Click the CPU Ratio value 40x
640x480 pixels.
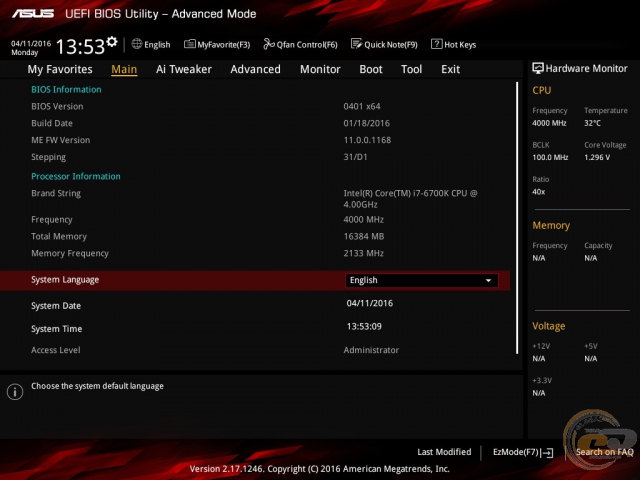[x=539, y=191]
